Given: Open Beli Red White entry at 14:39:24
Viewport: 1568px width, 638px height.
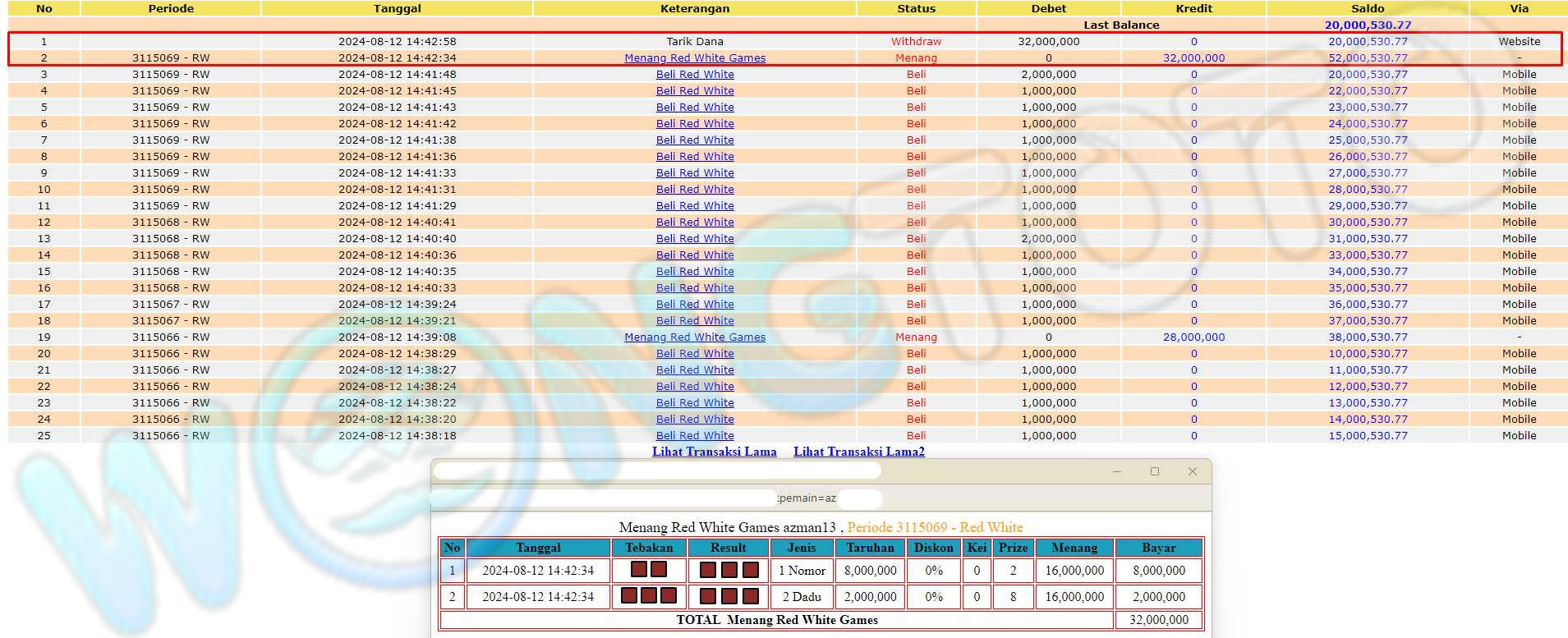Looking at the screenshot, I should coord(695,305).
